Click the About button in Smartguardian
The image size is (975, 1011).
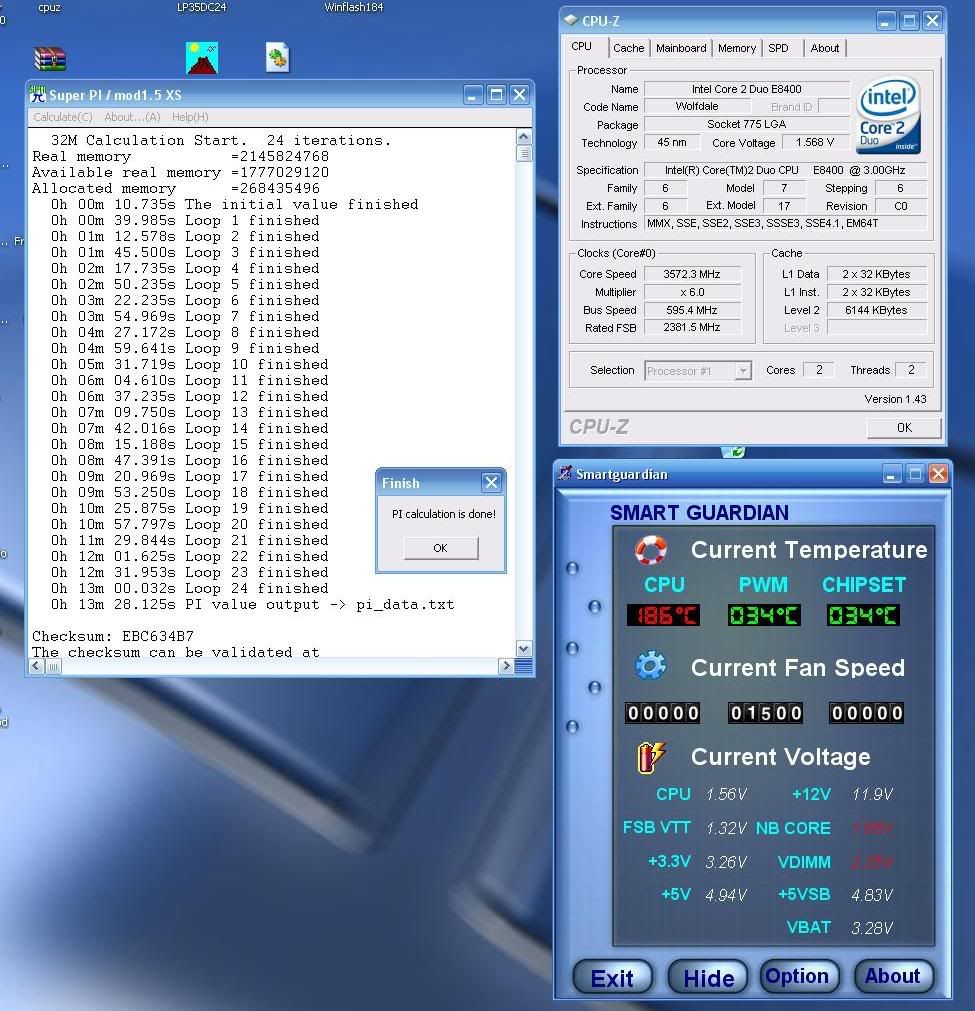pos(893,976)
